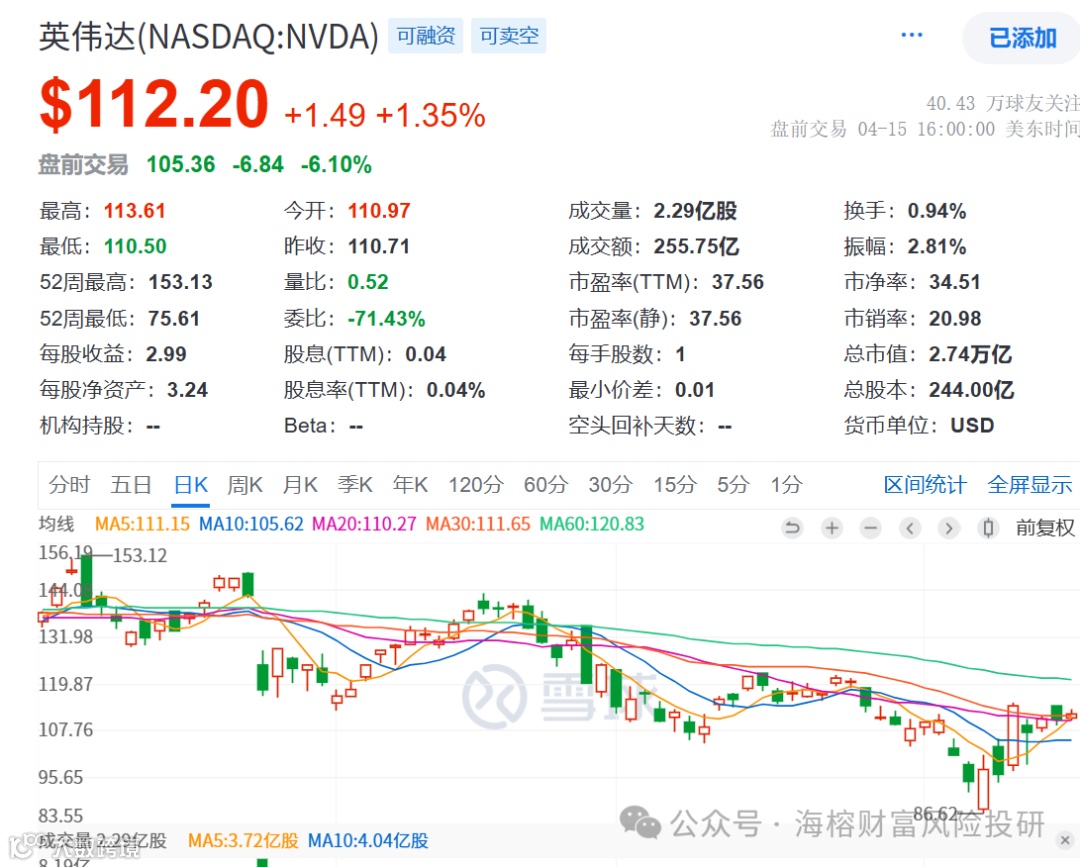Screen dimensions: 1080x867
Task: Click the 货币单位 value USD
Action: click(972, 426)
